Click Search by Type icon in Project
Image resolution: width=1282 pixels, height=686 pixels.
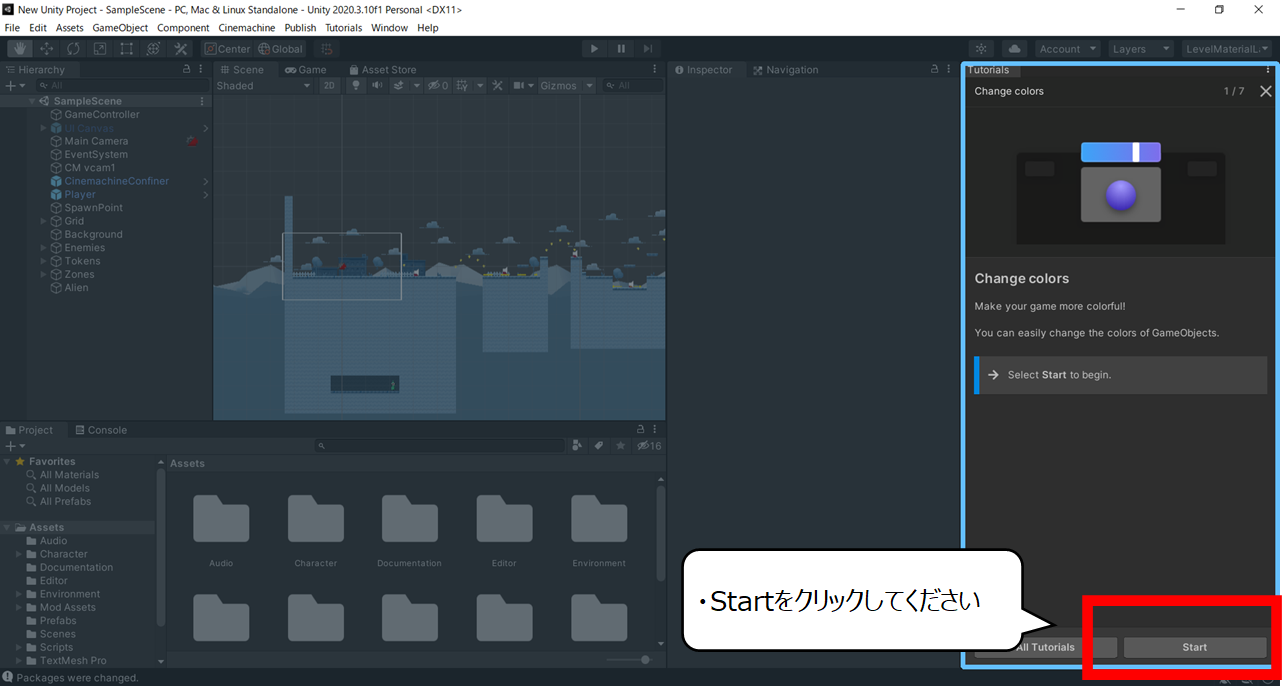(577, 446)
